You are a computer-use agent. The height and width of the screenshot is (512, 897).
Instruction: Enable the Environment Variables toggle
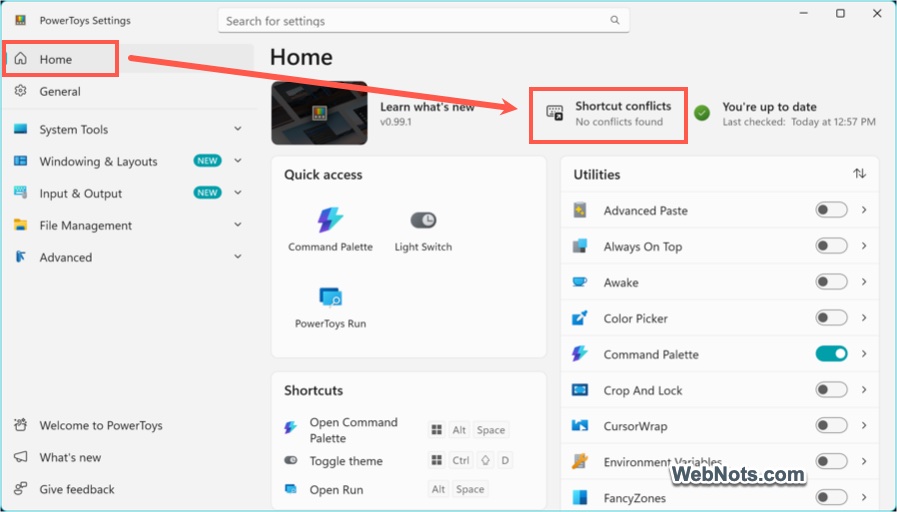click(831, 461)
